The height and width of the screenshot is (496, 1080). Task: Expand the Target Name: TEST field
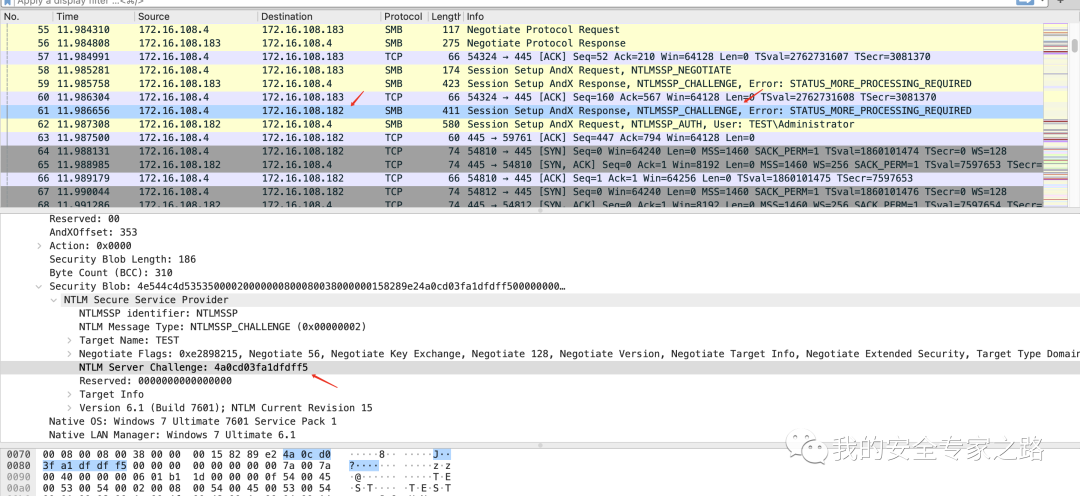pos(70,340)
